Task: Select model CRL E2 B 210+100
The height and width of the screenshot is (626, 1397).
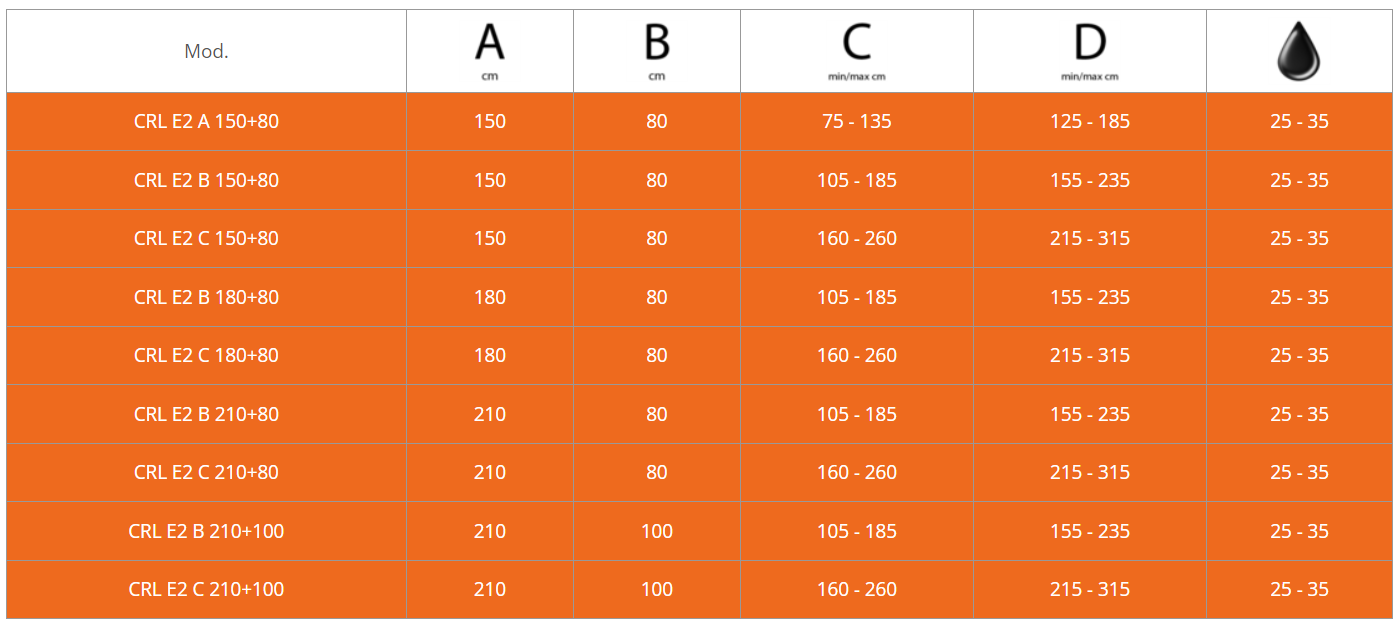Action: coord(206,531)
